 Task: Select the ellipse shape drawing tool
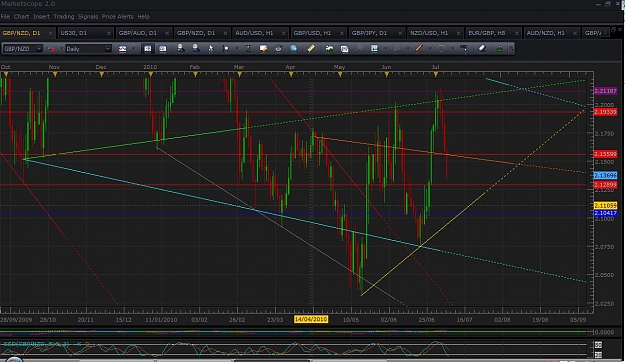(x=441, y=48)
